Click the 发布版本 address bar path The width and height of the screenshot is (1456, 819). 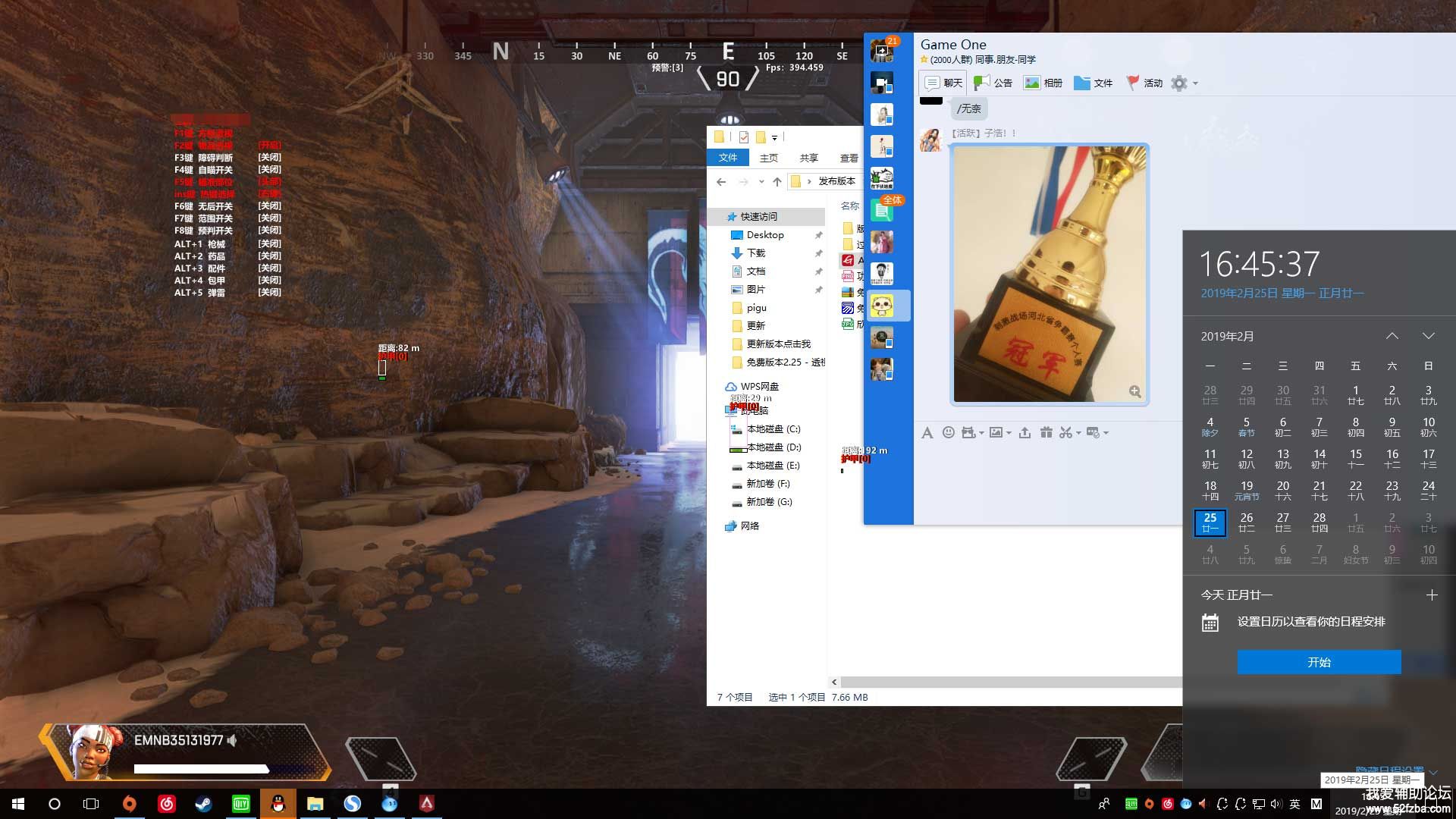(836, 181)
